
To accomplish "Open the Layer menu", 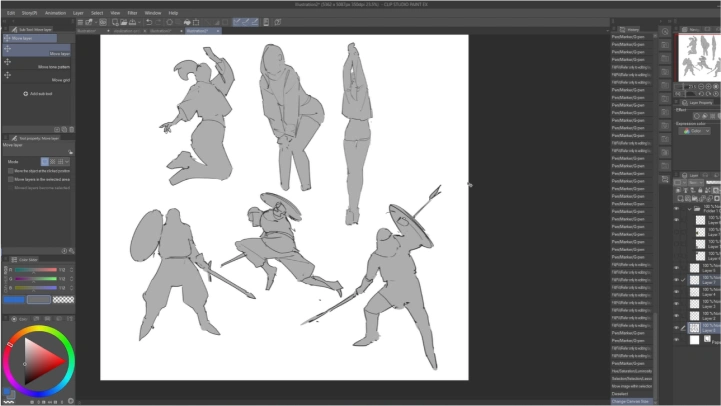I will coord(78,13).
